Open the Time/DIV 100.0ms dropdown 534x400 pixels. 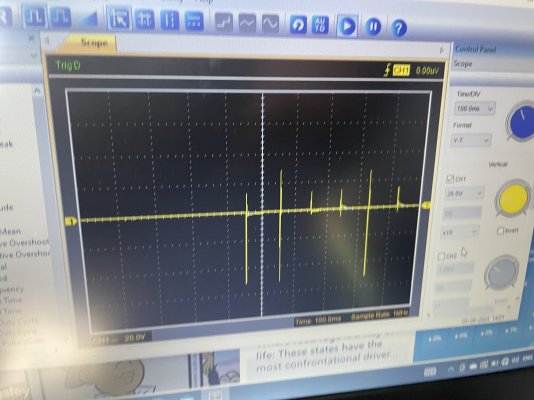click(475, 109)
